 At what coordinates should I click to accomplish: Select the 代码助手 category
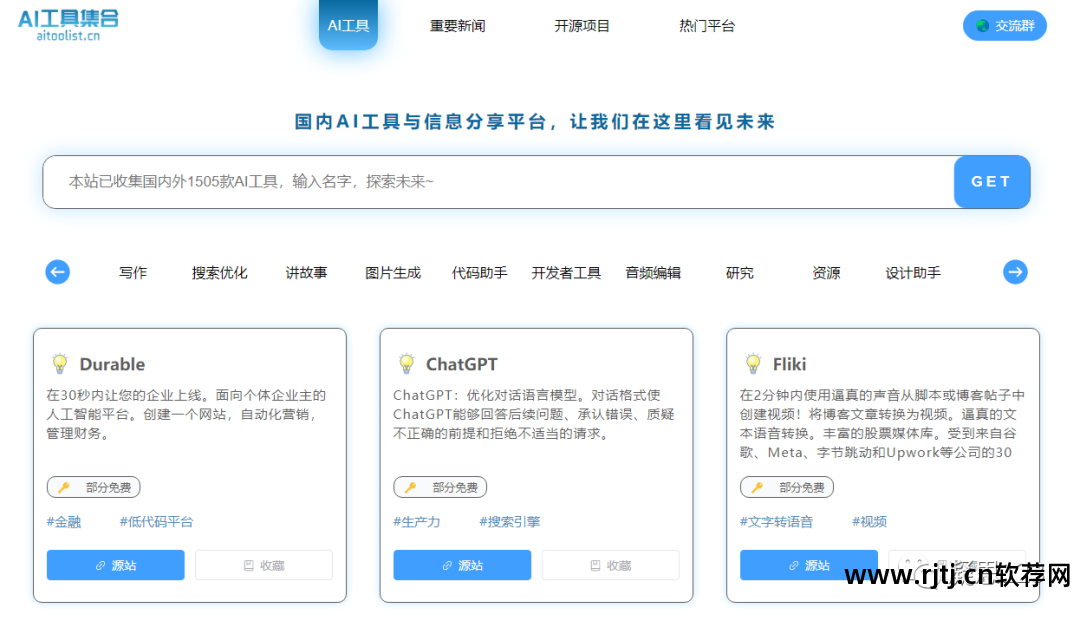coord(479,273)
